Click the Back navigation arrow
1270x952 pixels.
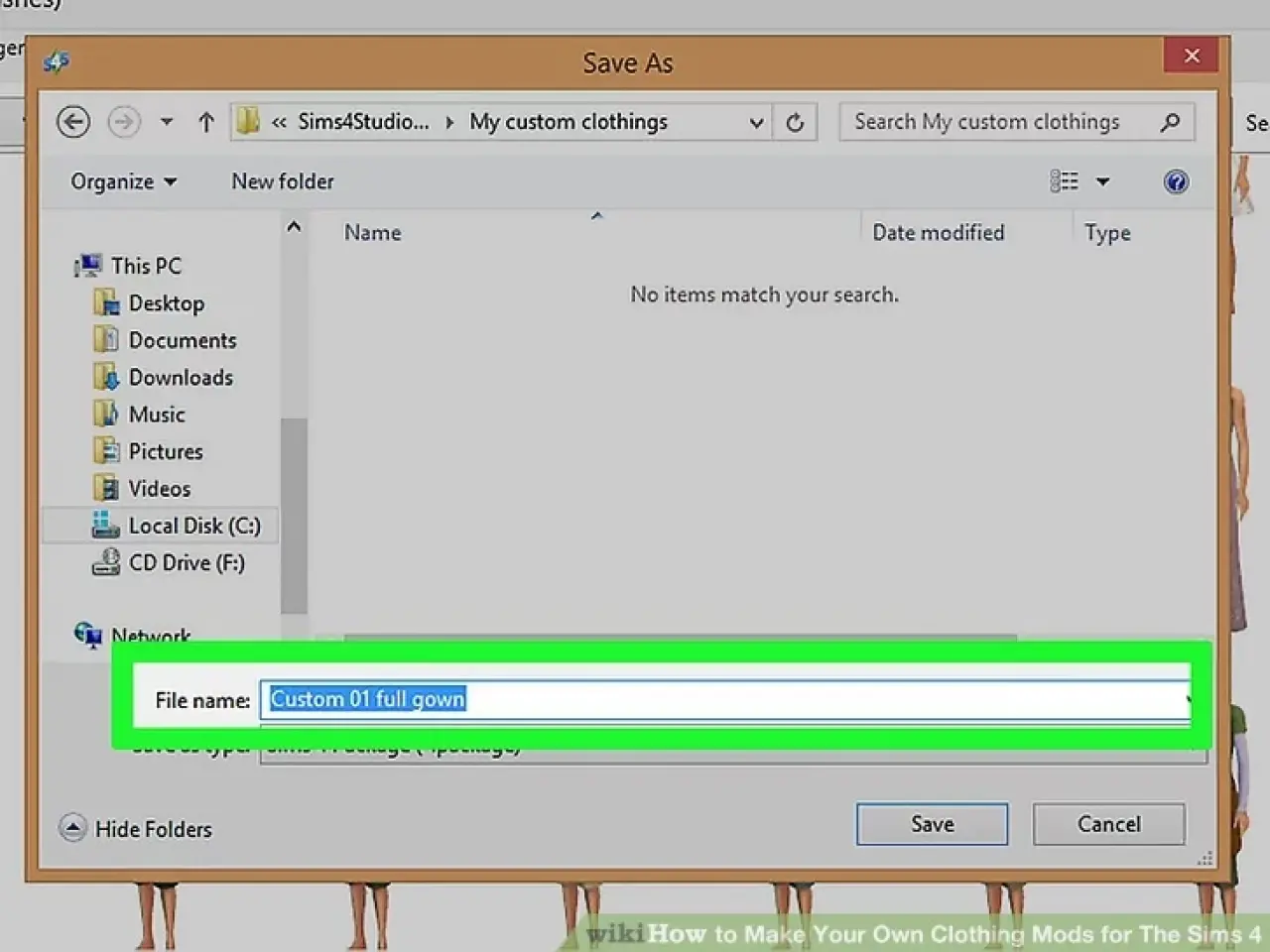[73, 122]
